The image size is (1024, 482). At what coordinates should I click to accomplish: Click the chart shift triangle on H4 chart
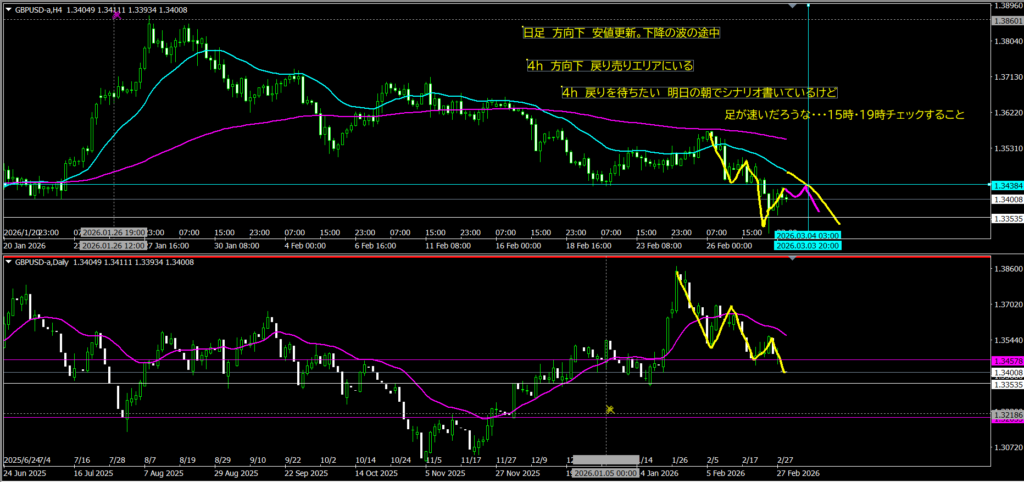(x=793, y=6)
